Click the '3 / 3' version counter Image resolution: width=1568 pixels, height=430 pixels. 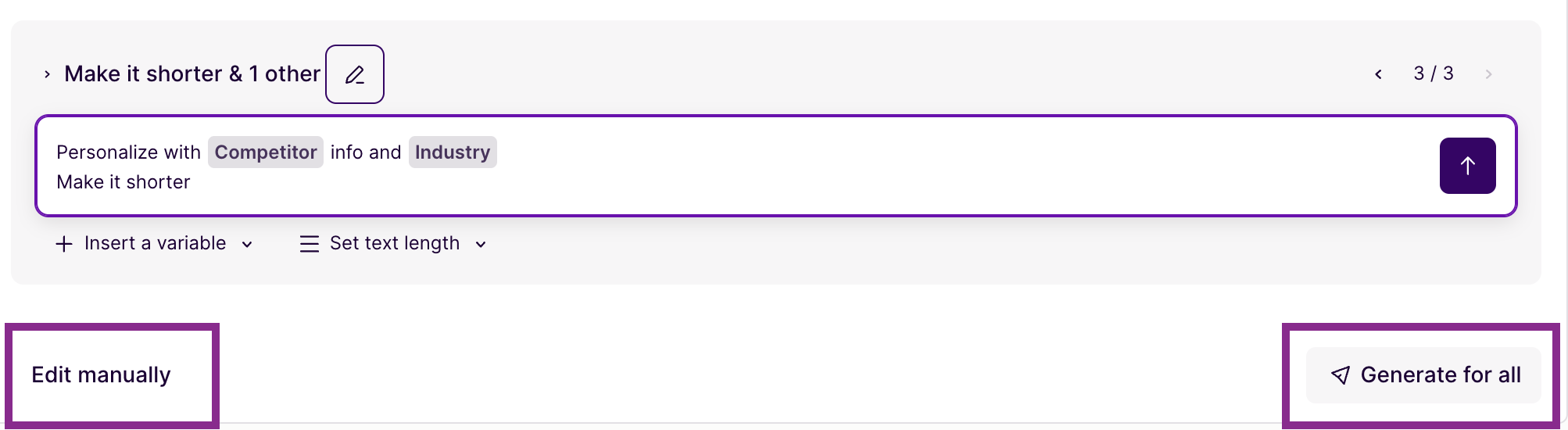[1434, 73]
